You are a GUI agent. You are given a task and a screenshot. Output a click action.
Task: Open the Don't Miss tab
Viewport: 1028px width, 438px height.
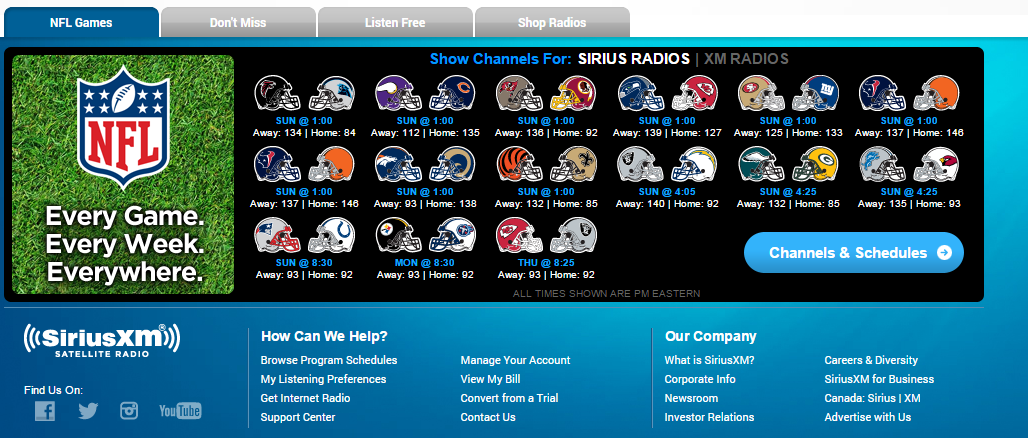(x=238, y=22)
